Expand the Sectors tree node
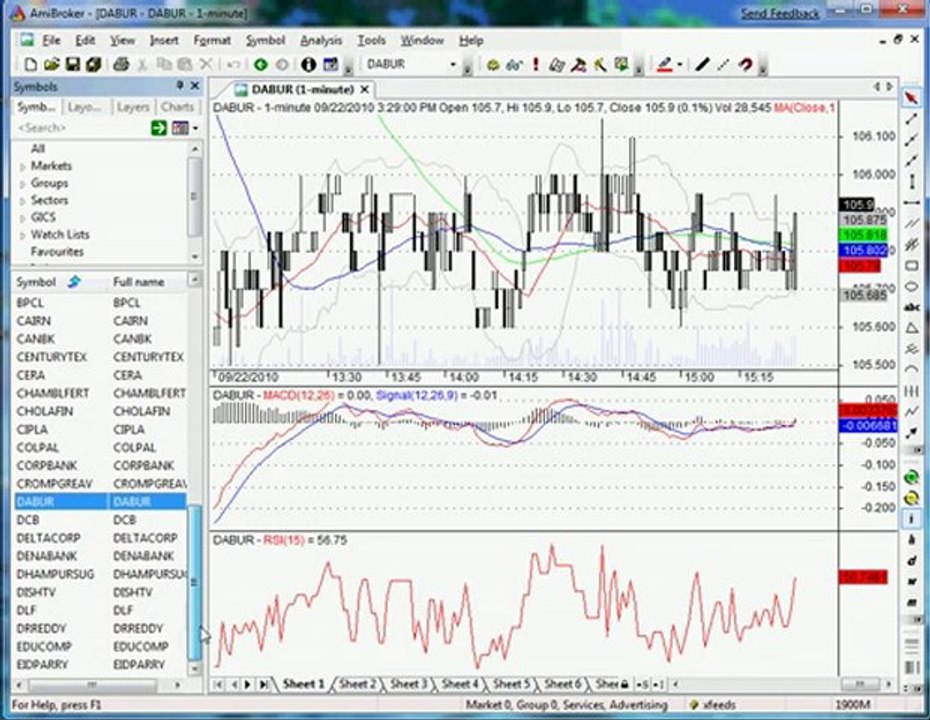 (23, 201)
